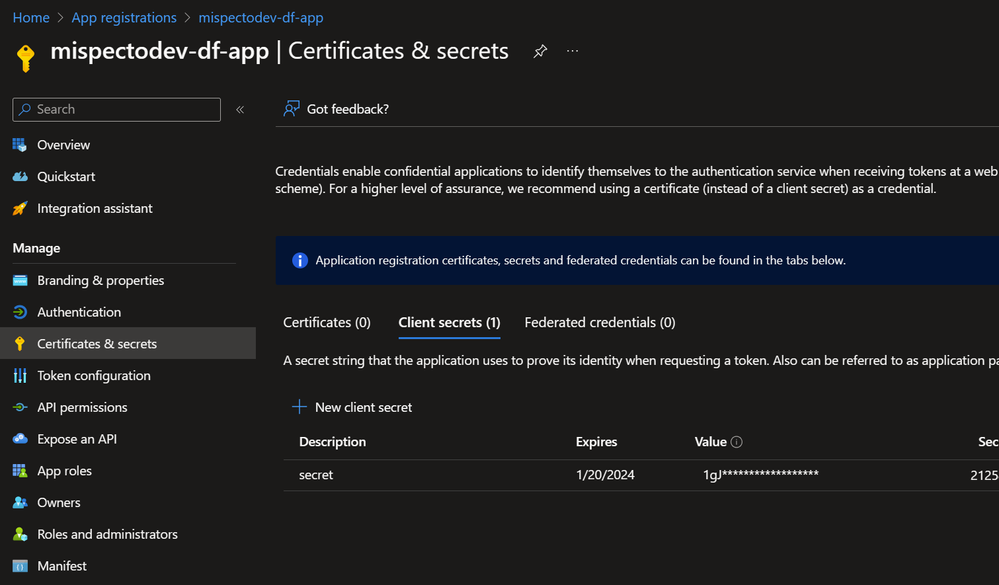The height and width of the screenshot is (585, 999).
Task: Switch to the Certificates (0) tab
Action: [x=327, y=323]
